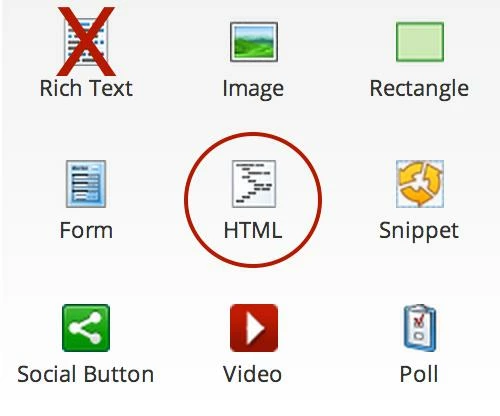The width and height of the screenshot is (500, 416).
Task: Choose the orange Snippet icon
Action: tap(420, 184)
